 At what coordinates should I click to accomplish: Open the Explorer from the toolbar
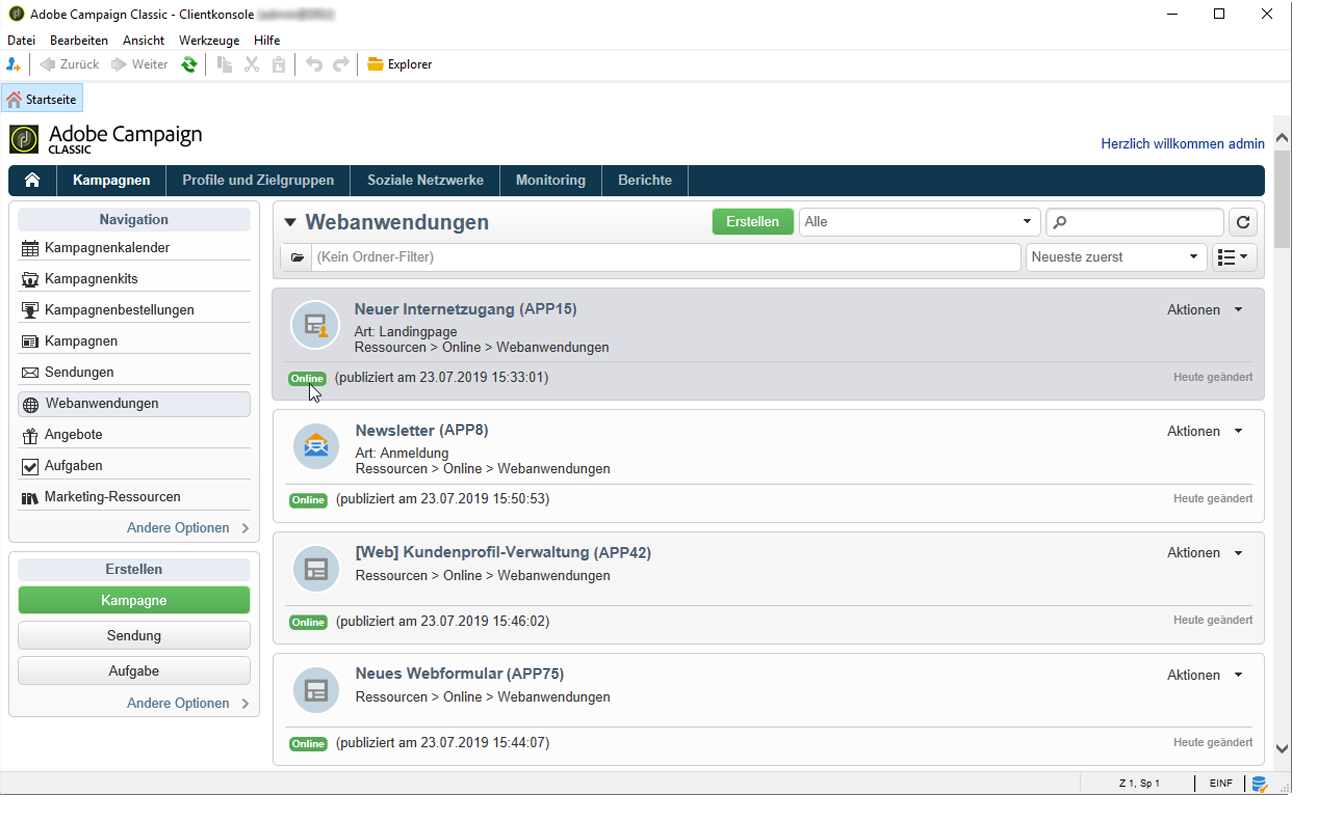tap(400, 65)
